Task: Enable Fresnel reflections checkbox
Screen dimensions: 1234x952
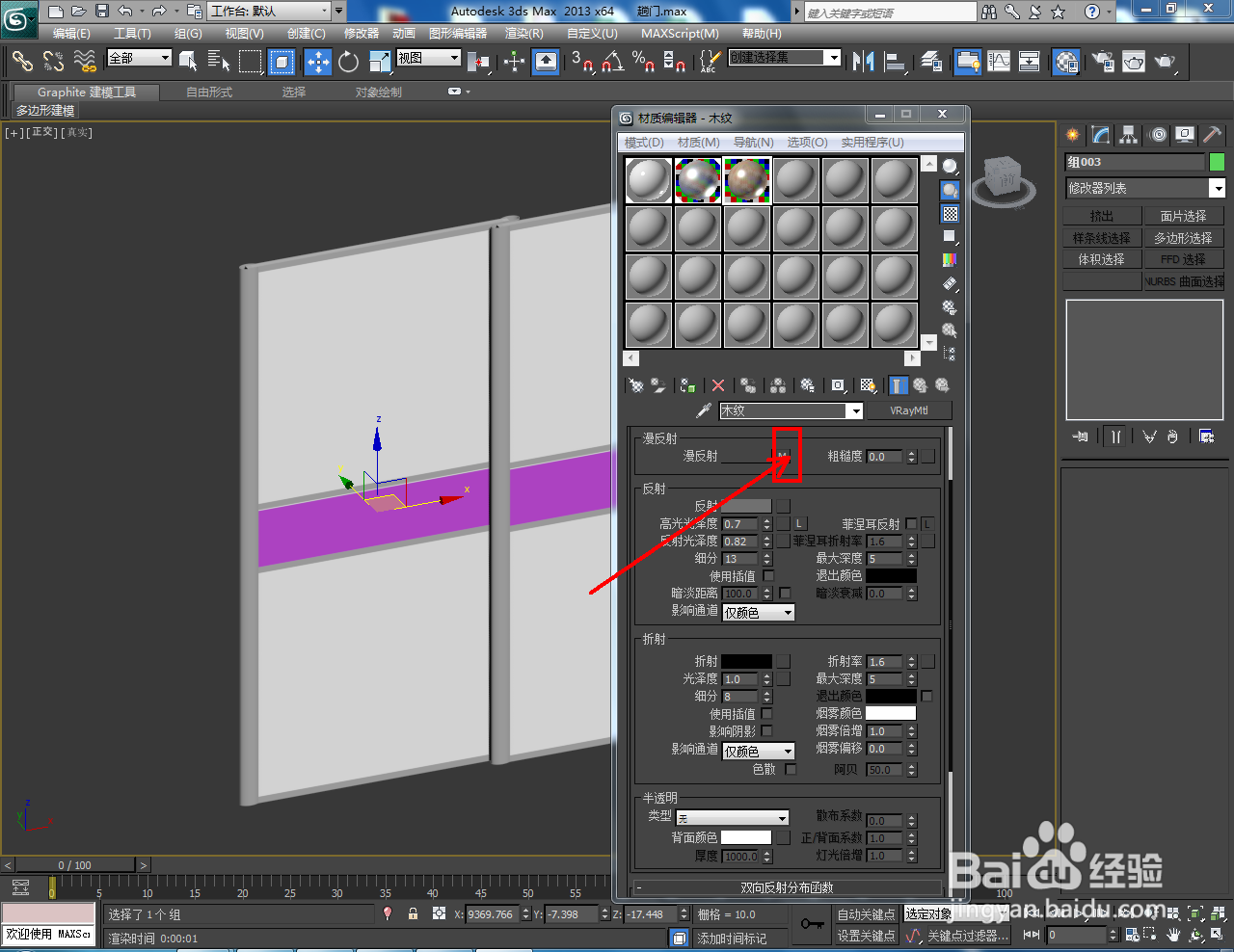Action: pyautogui.click(x=911, y=524)
